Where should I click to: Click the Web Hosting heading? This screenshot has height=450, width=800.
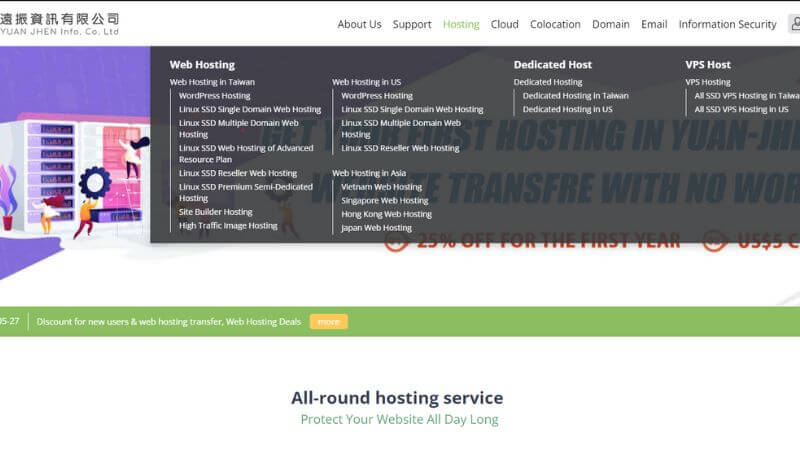coord(202,65)
